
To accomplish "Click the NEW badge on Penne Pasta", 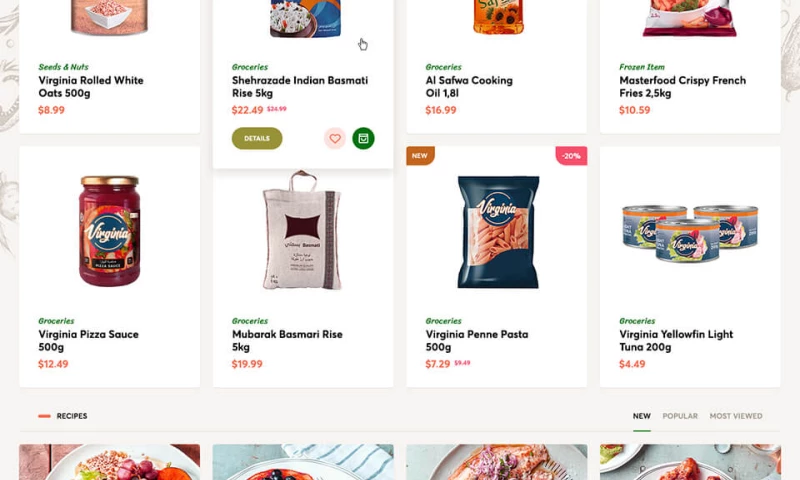I will 420,156.
